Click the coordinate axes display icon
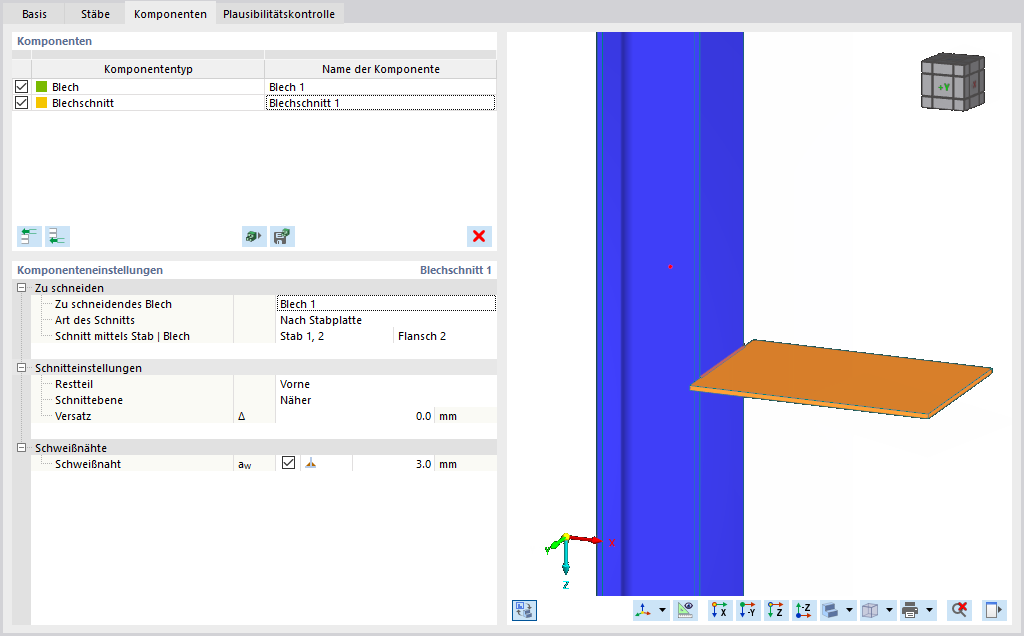This screenshot has width=1024, height=636. pyautogui.click(x=643, y=610)
